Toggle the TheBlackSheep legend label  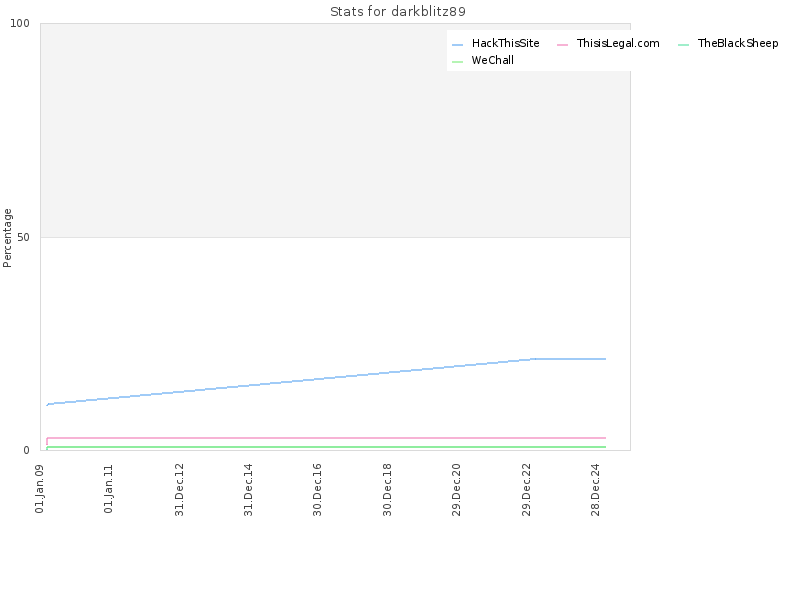pos(738,43)
